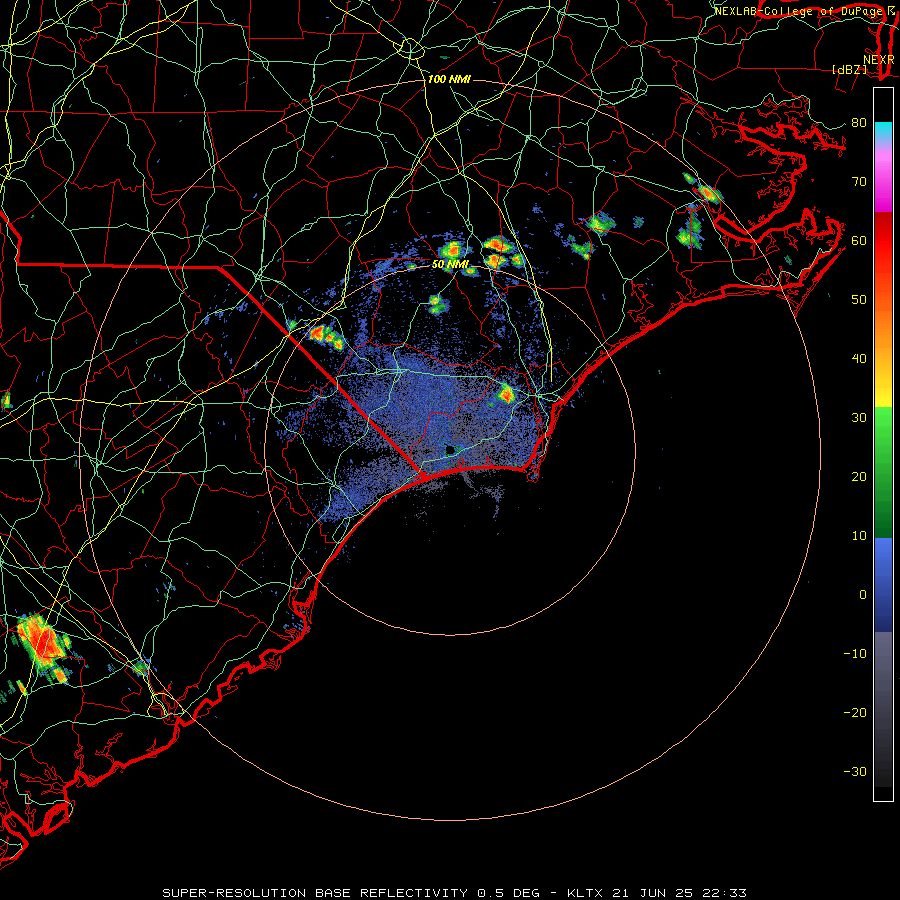Click the 0 value on dBZ scale
This screenshot has height=900, width=900.
(863, 595)
